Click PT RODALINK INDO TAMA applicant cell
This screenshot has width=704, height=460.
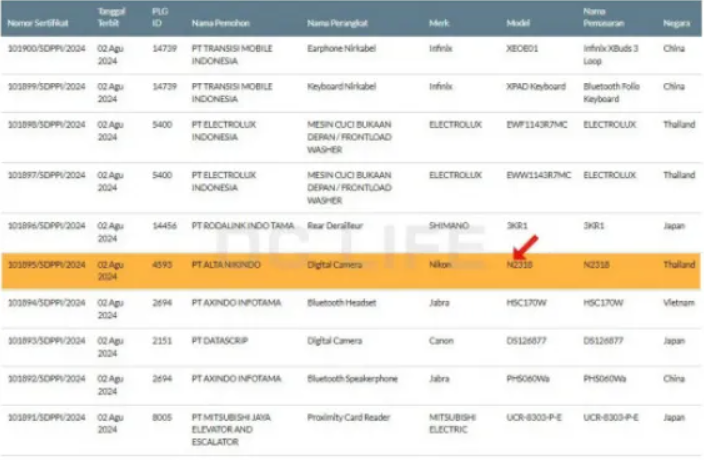click(243, 225)
